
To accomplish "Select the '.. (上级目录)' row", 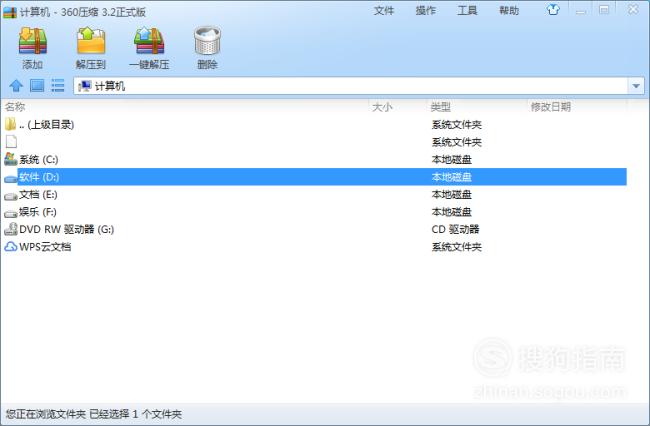I will tap(315, 124).
